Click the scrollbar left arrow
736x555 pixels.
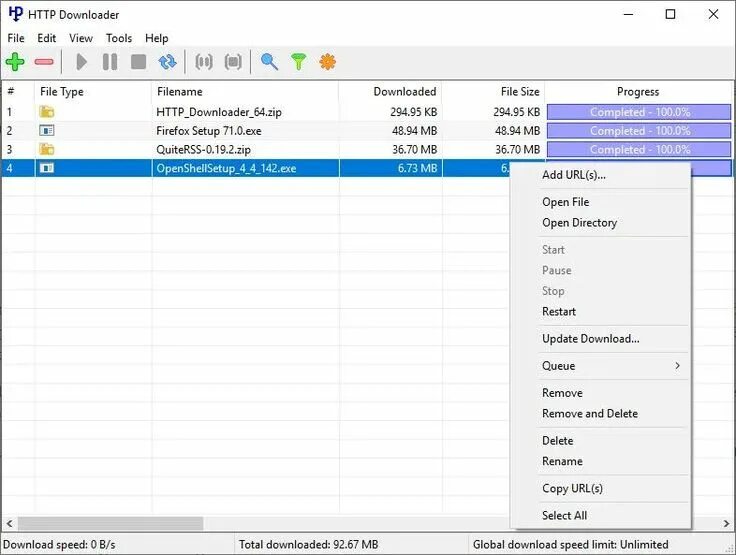(x=9, y=523)
